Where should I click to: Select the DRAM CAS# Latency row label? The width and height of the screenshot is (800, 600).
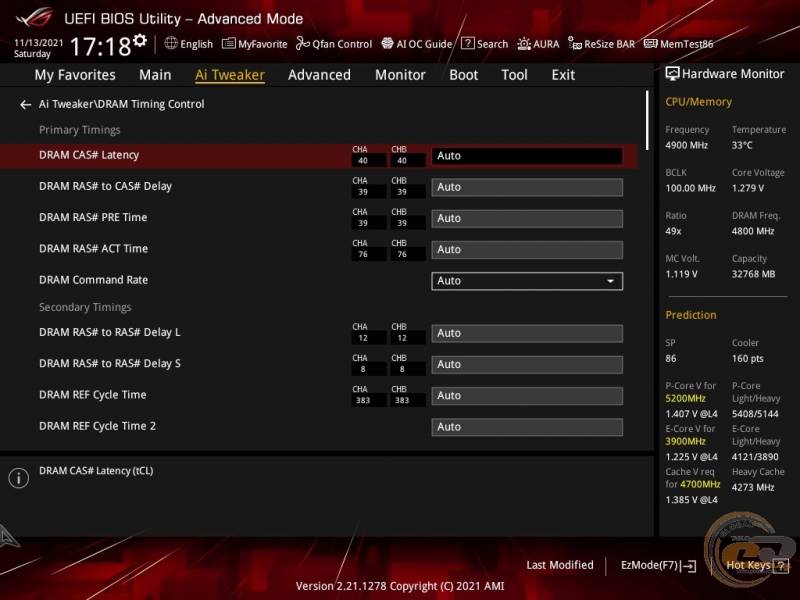pyautogui.click(x=89, y=155)
